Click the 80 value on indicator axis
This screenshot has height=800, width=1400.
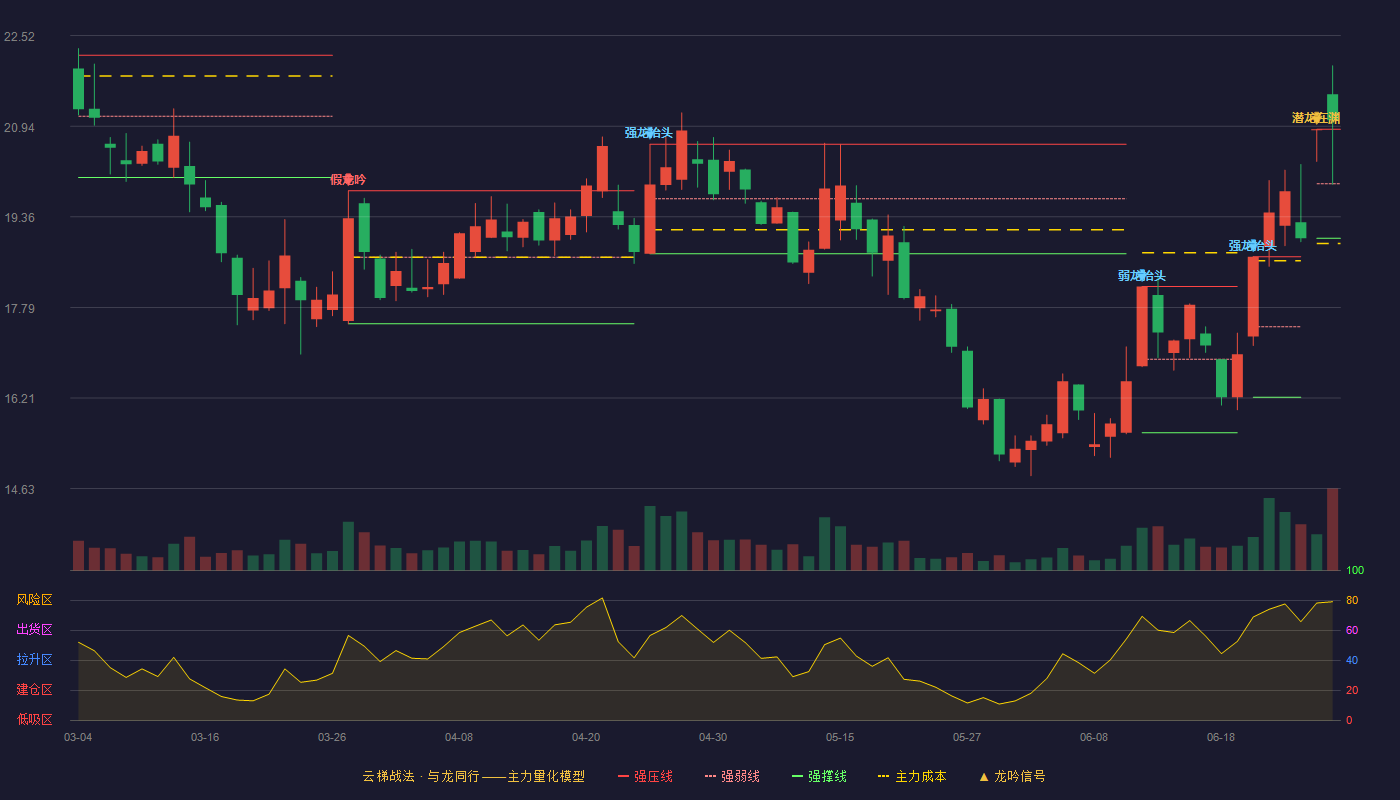[x=1351, y=600]
